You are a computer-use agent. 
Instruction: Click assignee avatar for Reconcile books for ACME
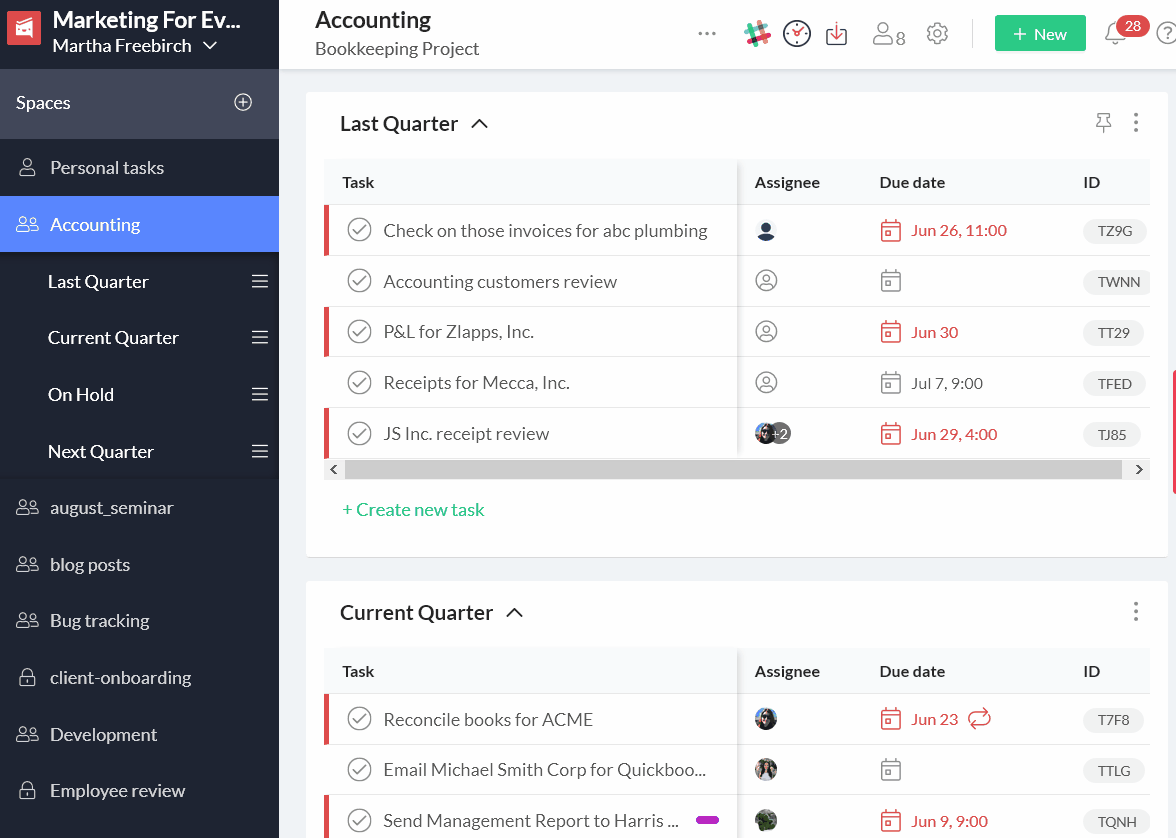[x=766, y=719]
